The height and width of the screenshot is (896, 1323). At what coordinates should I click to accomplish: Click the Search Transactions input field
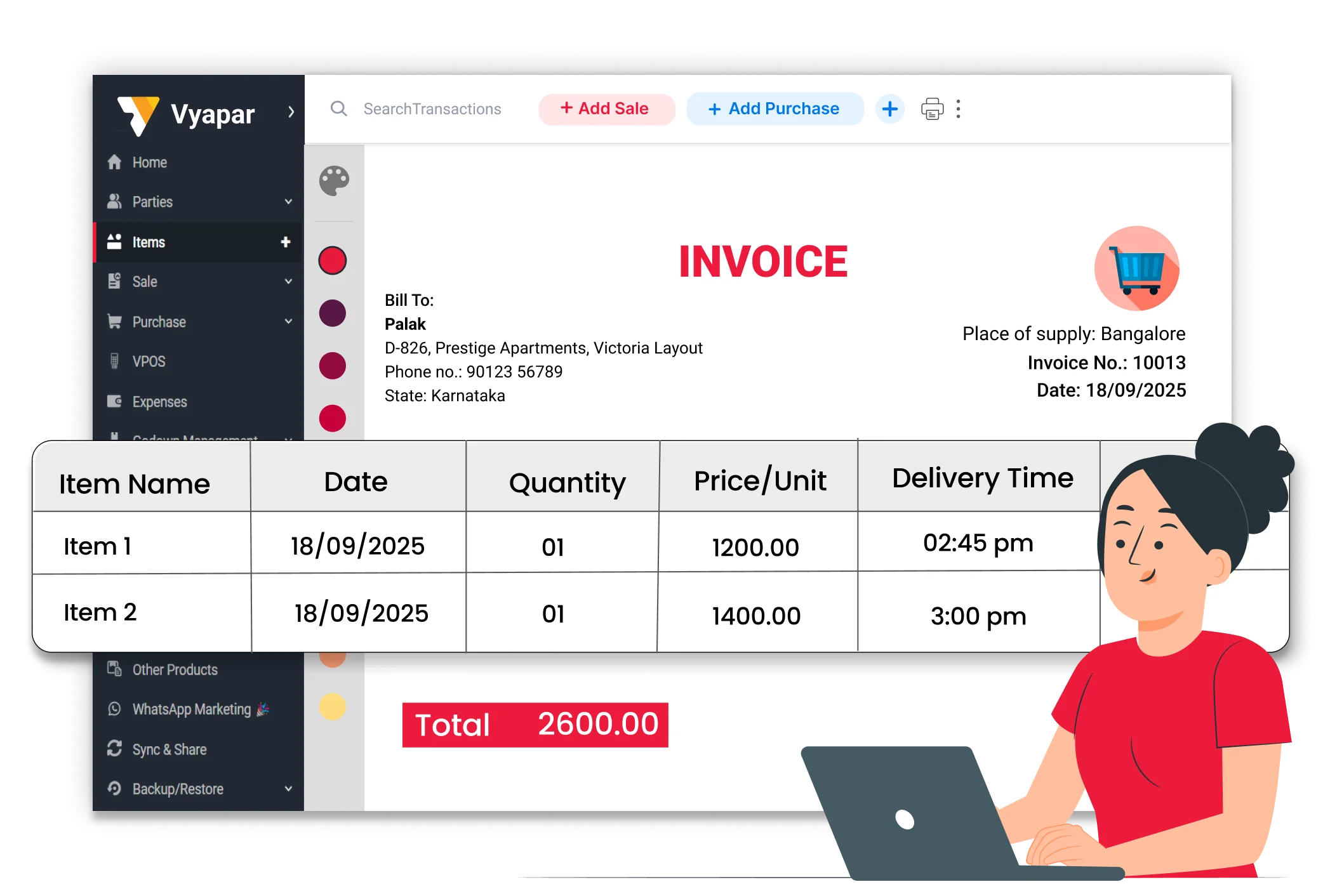(x=432, y=109)
